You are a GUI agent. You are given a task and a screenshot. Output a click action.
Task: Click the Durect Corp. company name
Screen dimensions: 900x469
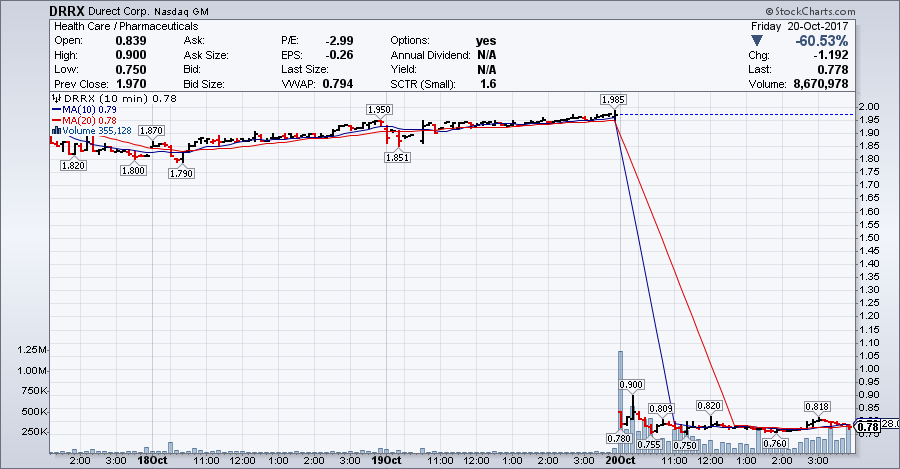(119, 11)
